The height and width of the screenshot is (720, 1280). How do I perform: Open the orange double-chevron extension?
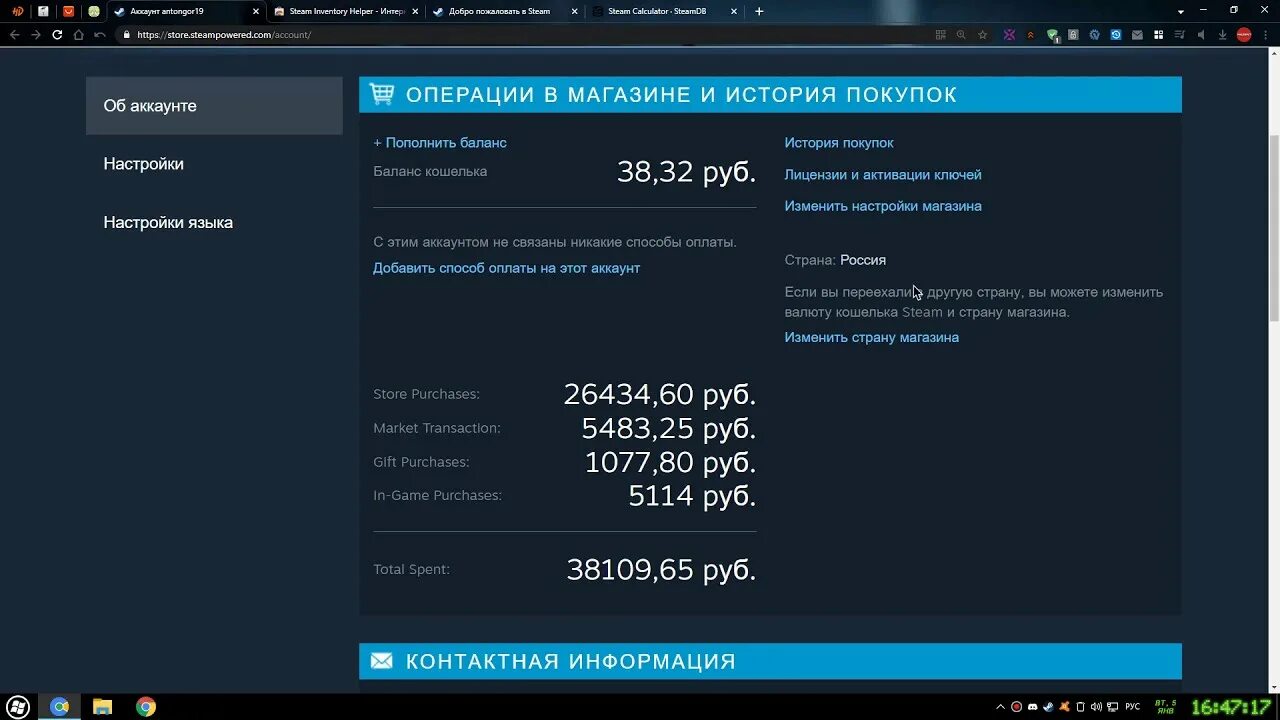click(x=1030, y=34)
